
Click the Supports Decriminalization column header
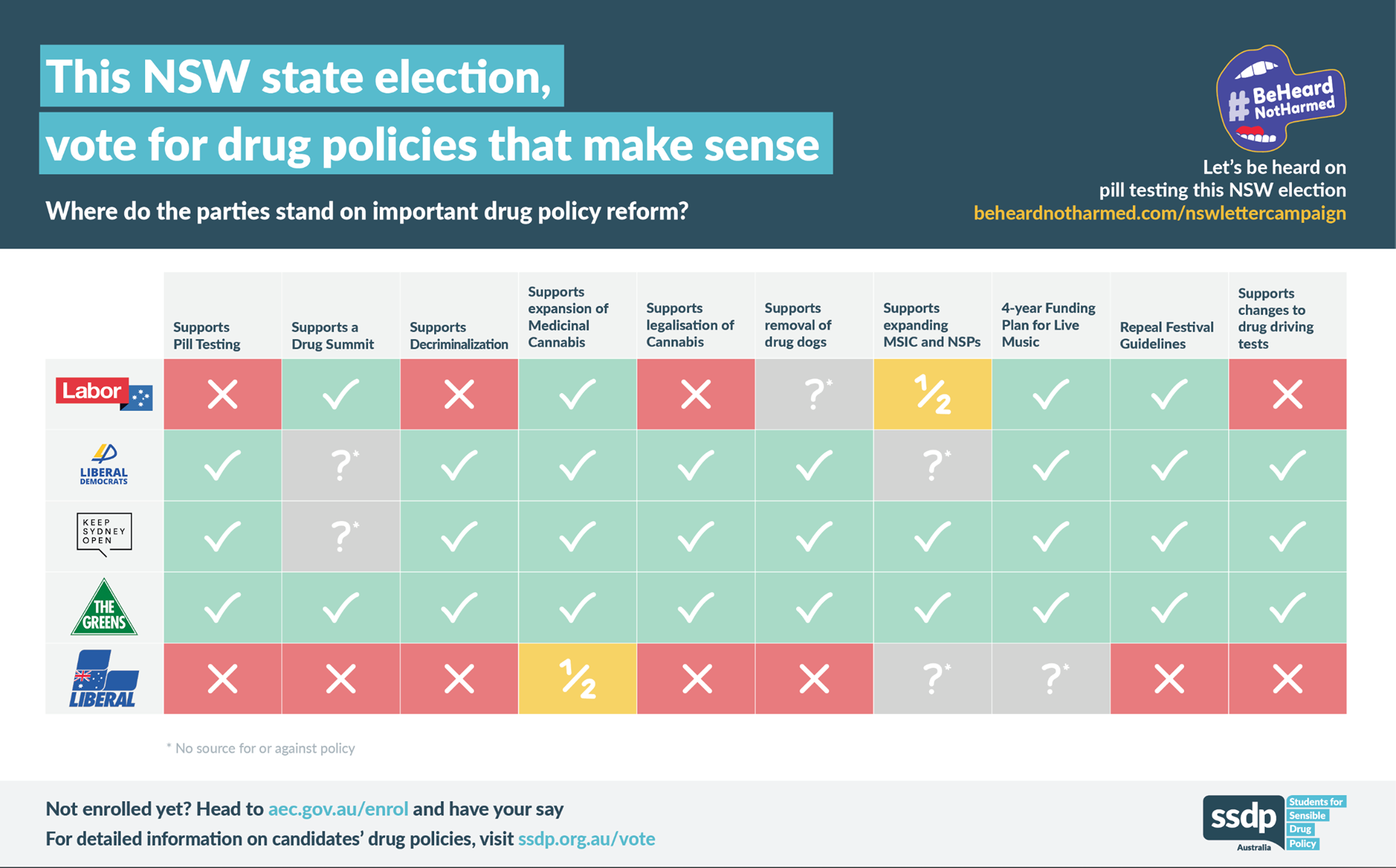click(x=459, y=335)
